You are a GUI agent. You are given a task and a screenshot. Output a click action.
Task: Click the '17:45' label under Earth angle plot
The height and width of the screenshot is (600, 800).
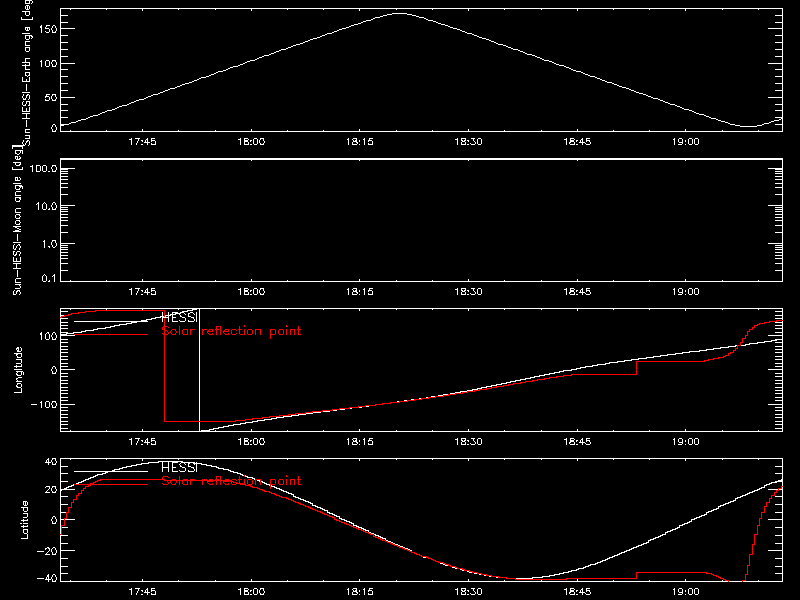pos(142,142)
